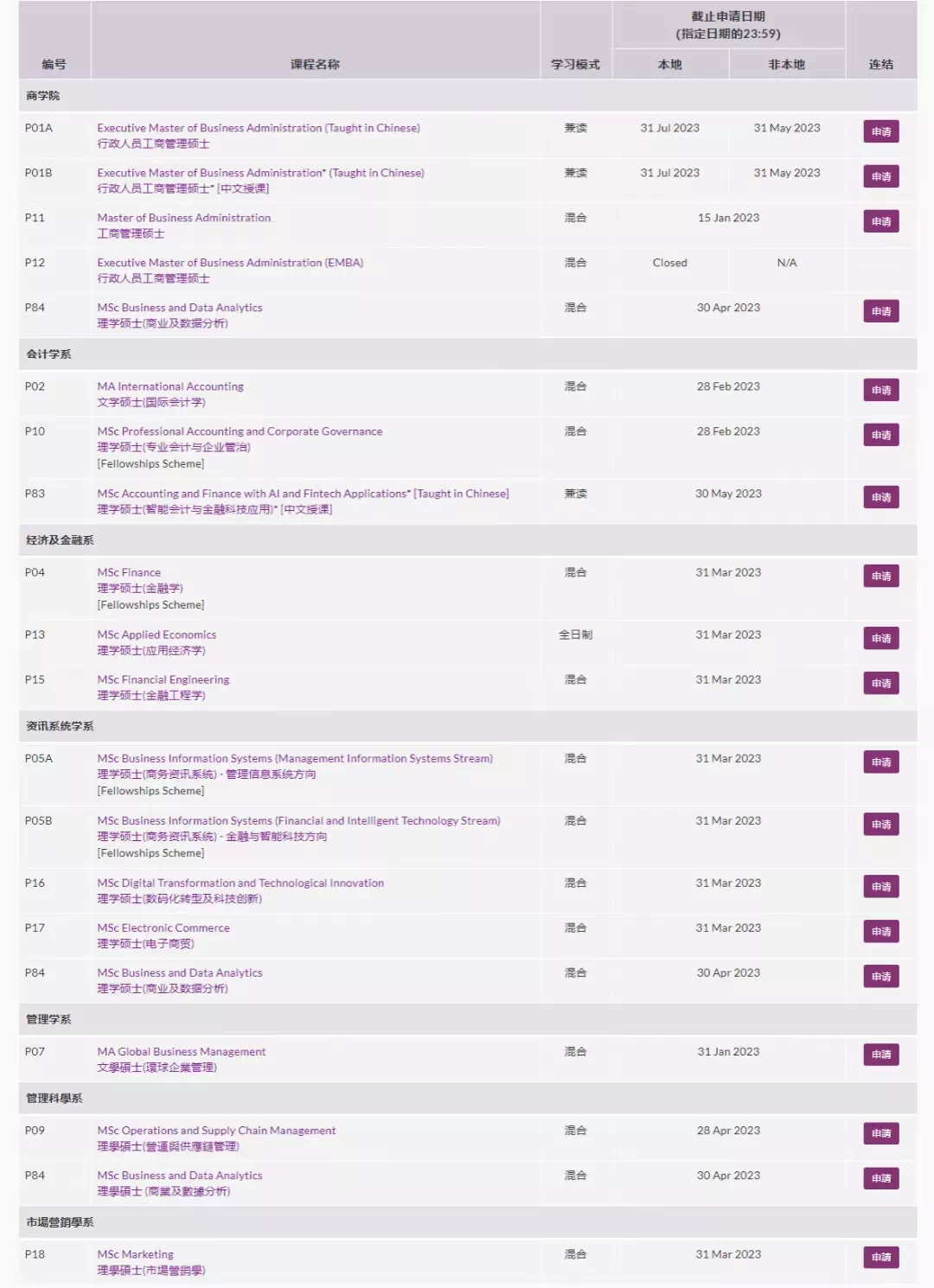Open MSc Business and Data Analytics under 商学院
934x1288 pixels.
coord(180,308)
